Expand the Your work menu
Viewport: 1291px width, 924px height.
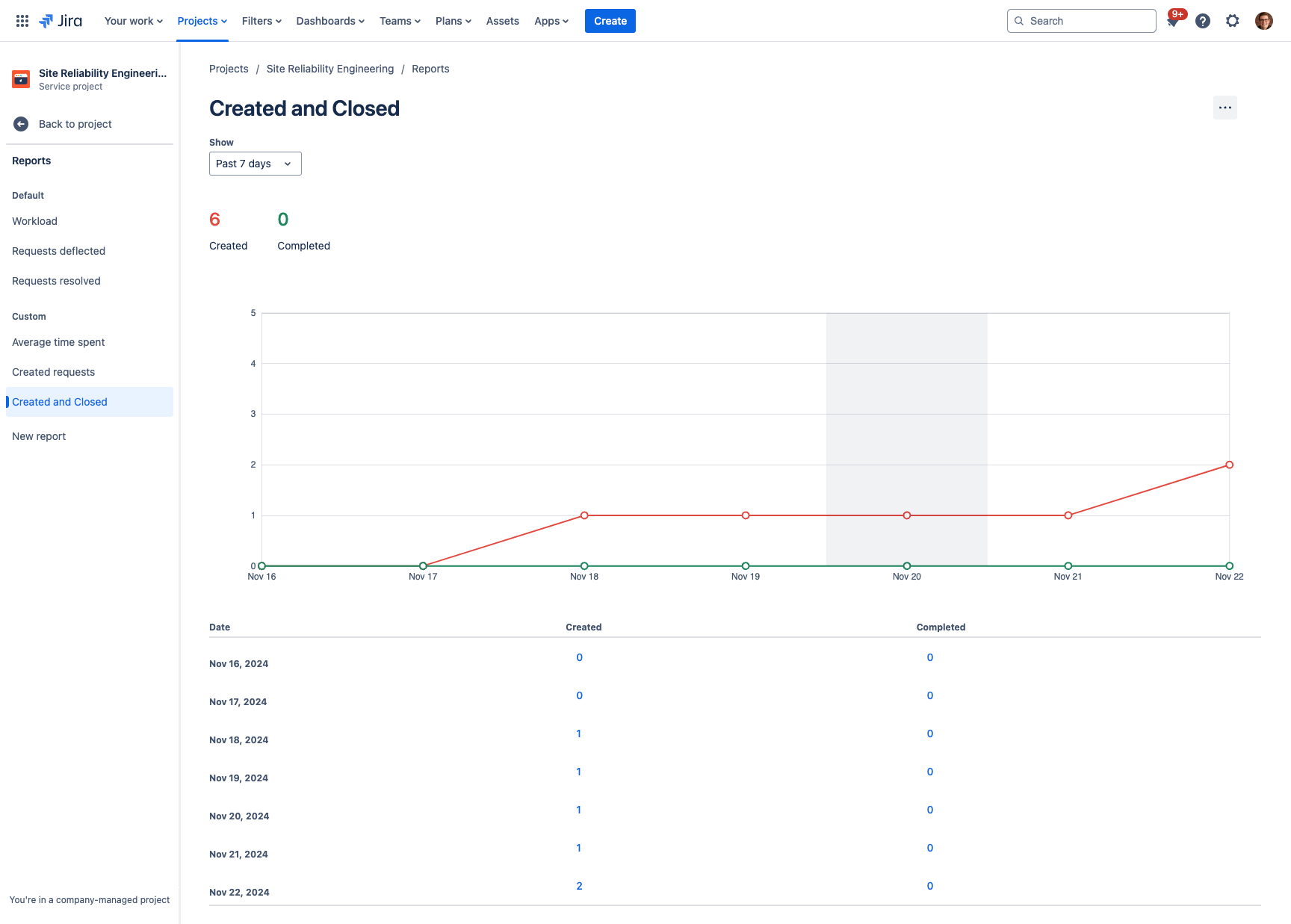pyautogui.click(x=134, y=21)
